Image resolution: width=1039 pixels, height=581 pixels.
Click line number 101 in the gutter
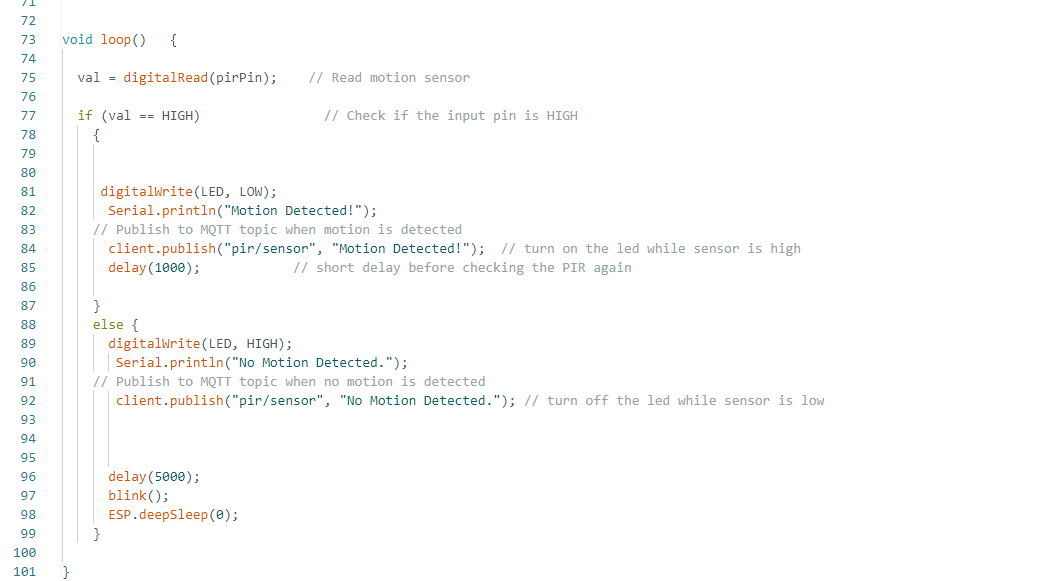tap(25, 572)
